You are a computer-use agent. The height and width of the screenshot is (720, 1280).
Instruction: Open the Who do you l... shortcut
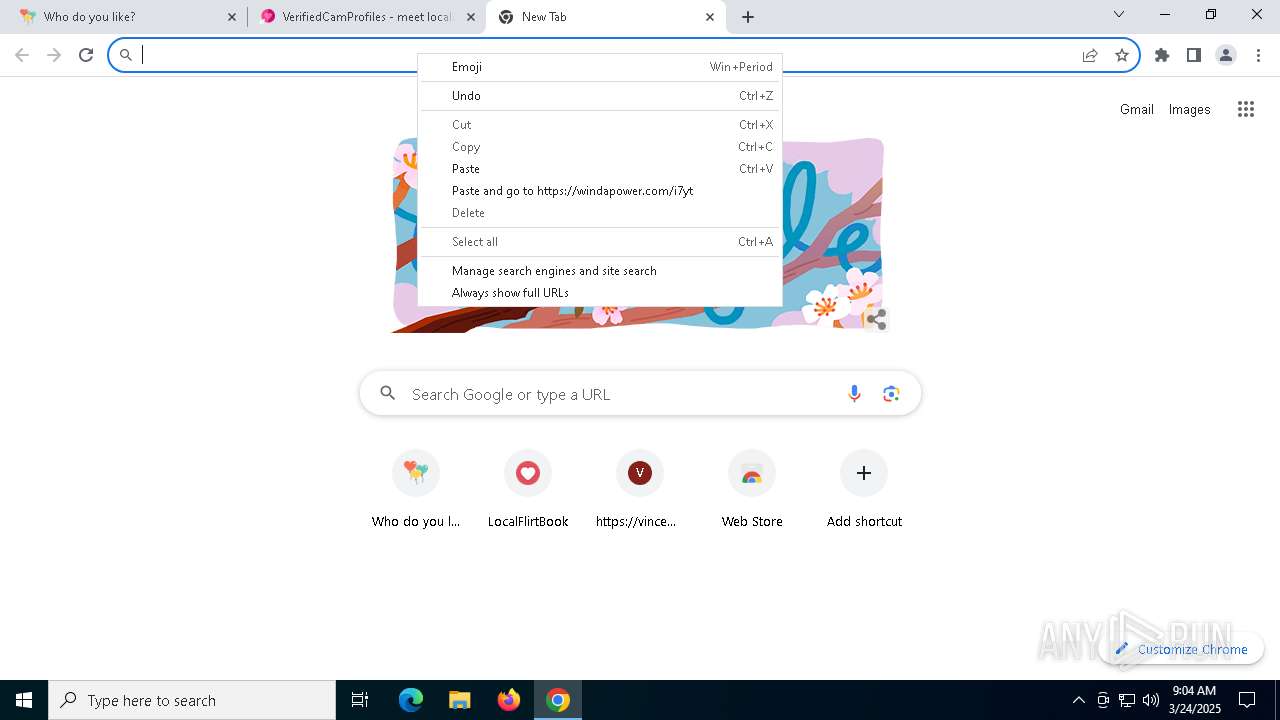416,488
